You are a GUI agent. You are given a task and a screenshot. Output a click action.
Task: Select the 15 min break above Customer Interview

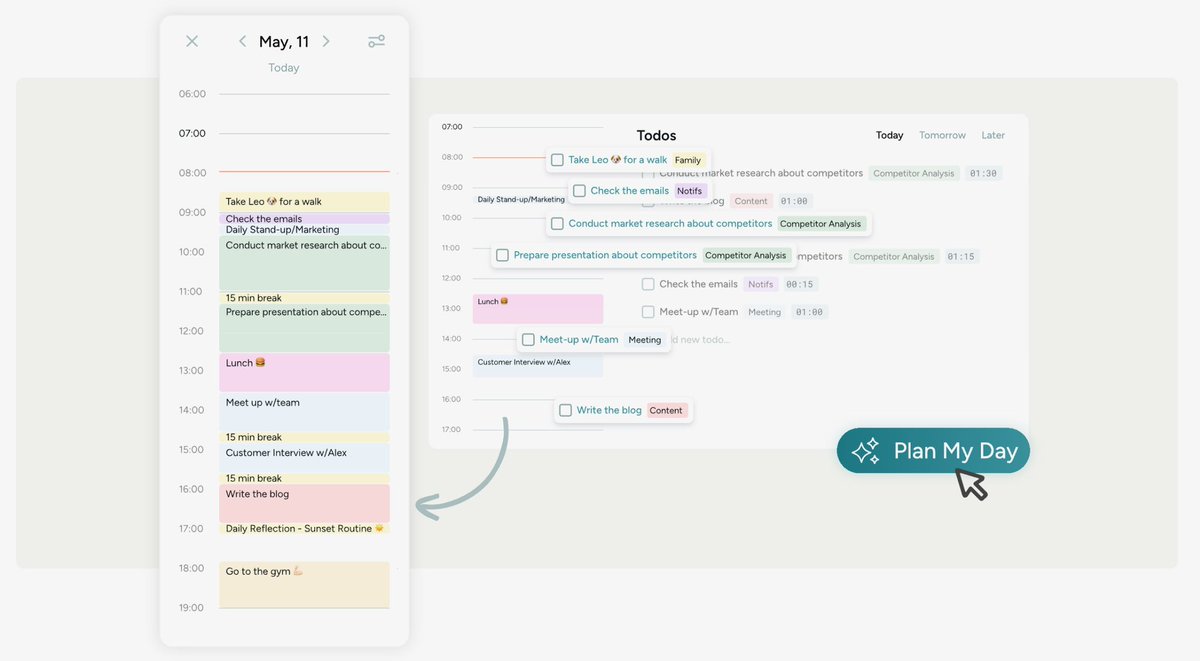click(304, 437)
